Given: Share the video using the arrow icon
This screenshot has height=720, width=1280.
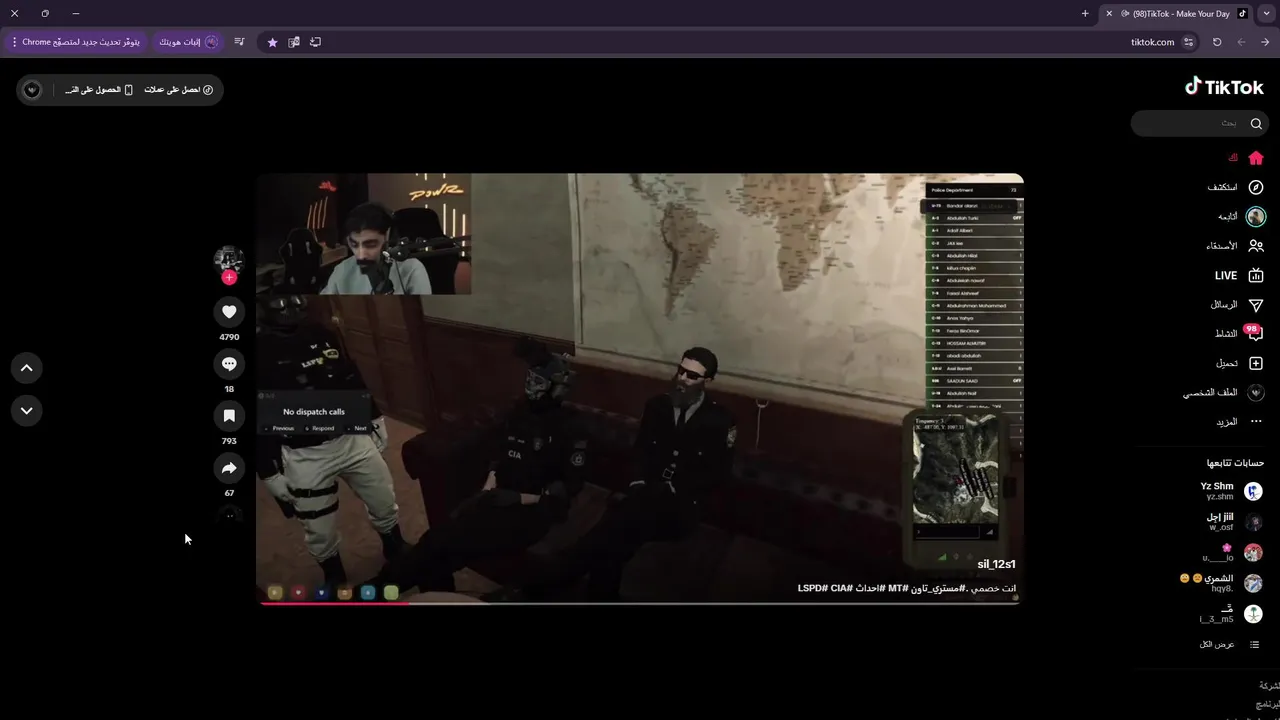Looking at the screenshot, I should (229, 468).
